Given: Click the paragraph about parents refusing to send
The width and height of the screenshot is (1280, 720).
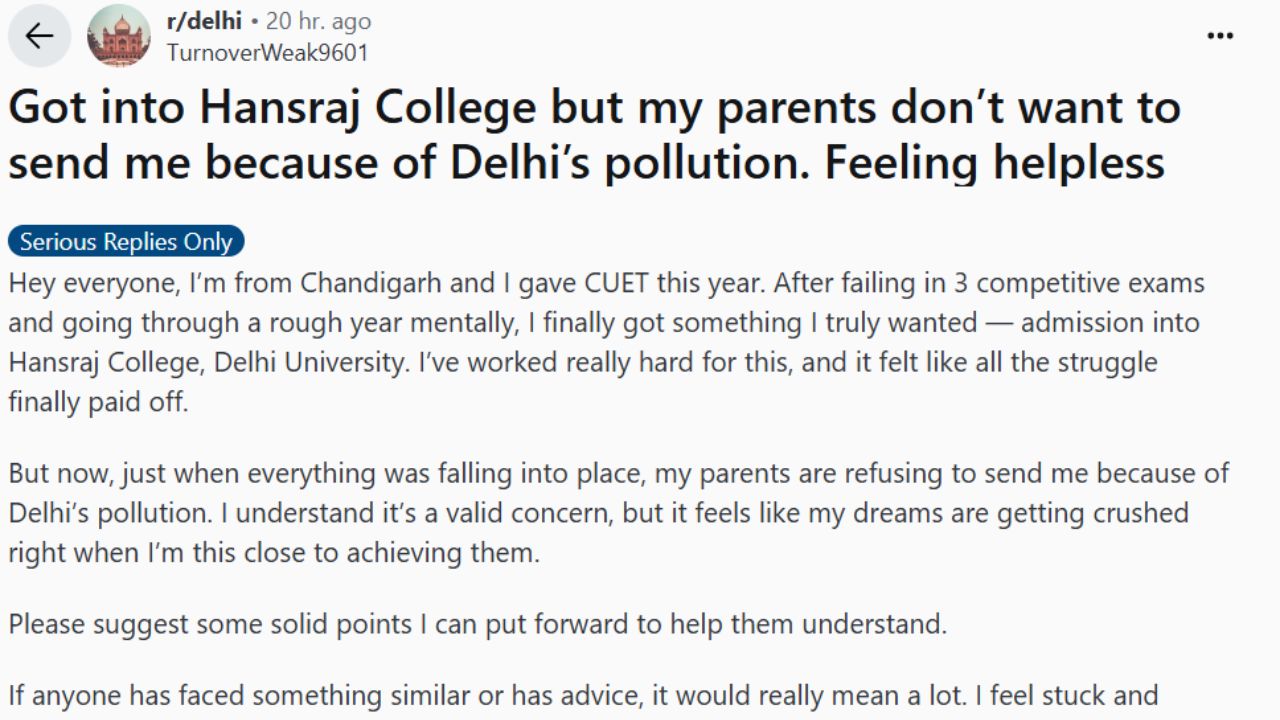Looking at the screenshot, I should [600, 512].
